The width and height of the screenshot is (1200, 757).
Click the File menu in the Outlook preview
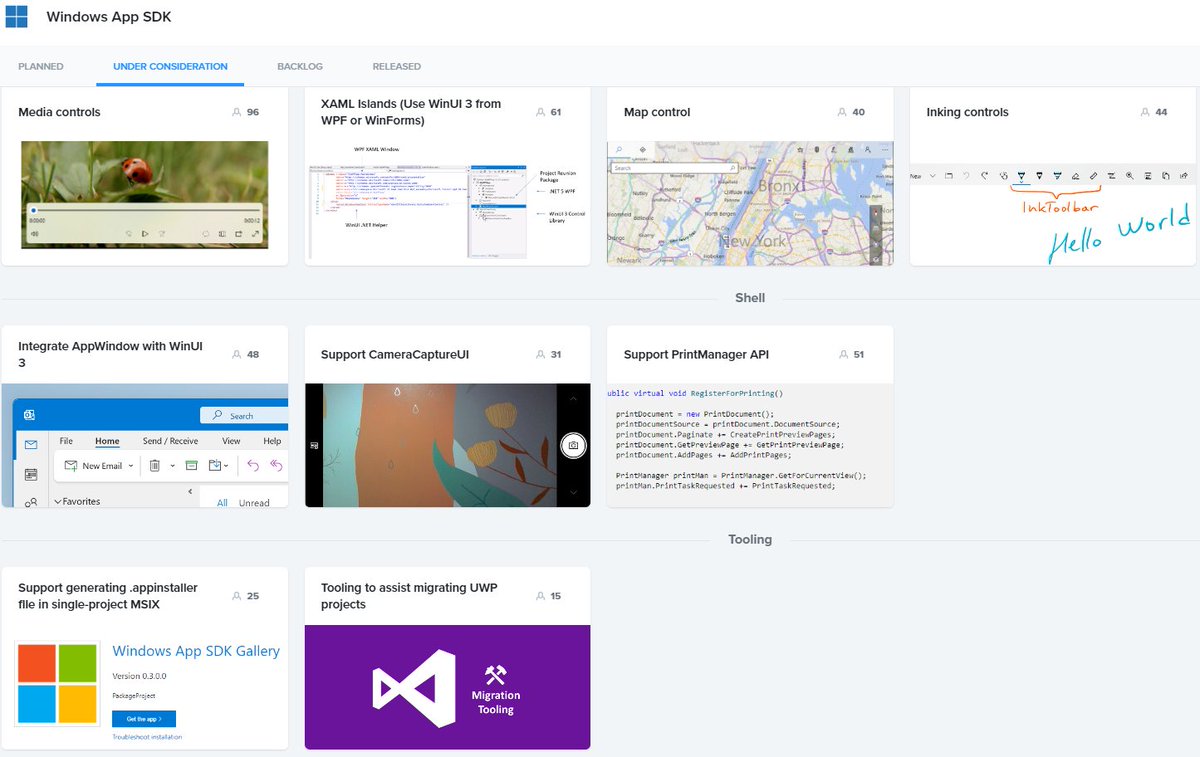66,441
